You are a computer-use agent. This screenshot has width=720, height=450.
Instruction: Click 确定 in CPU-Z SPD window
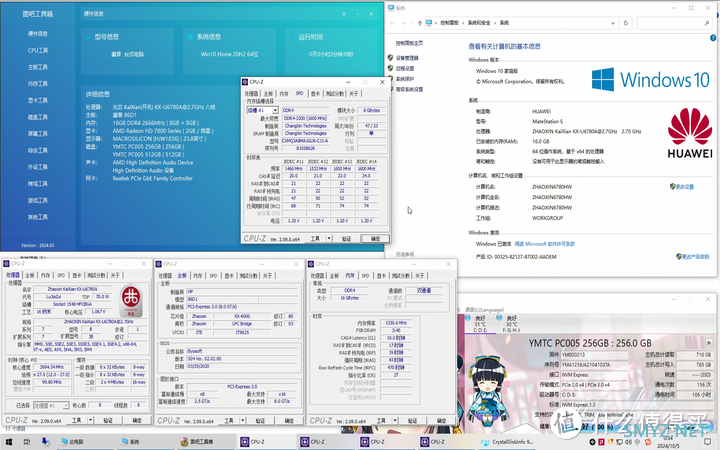[376, 239]
